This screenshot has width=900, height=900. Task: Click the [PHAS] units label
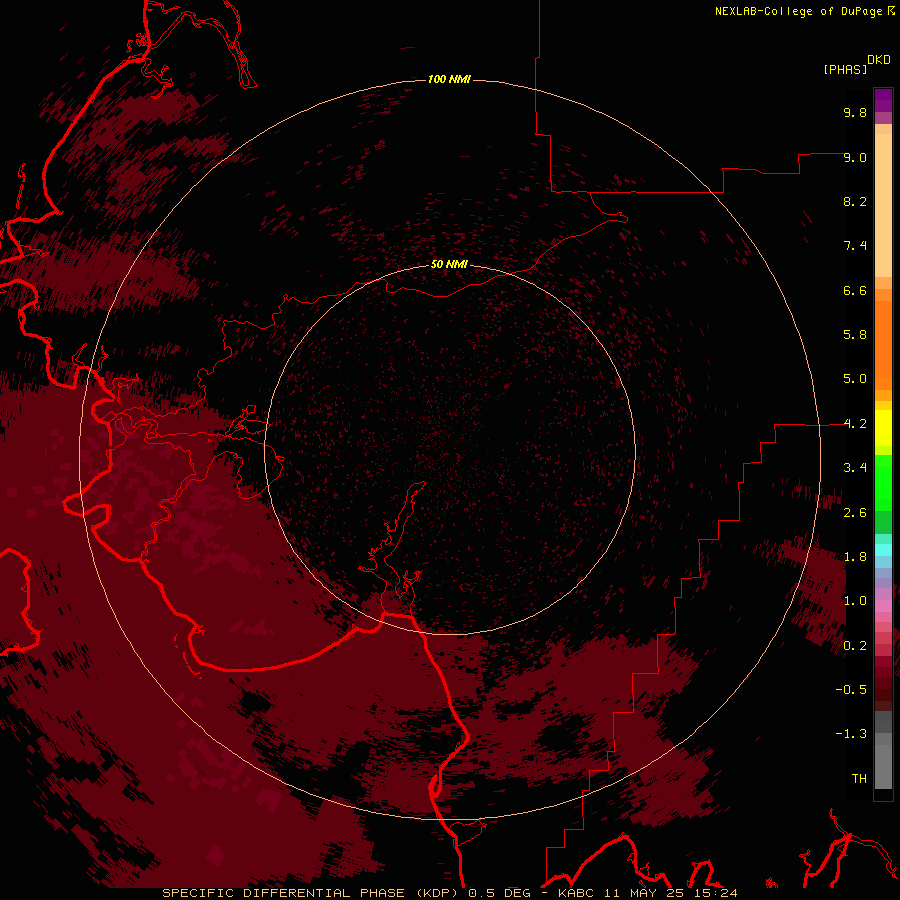(845, 70)
